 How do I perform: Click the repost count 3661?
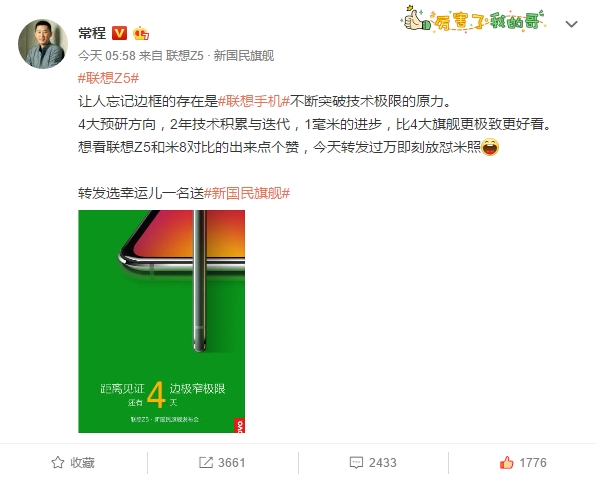(x=231, y=463)
